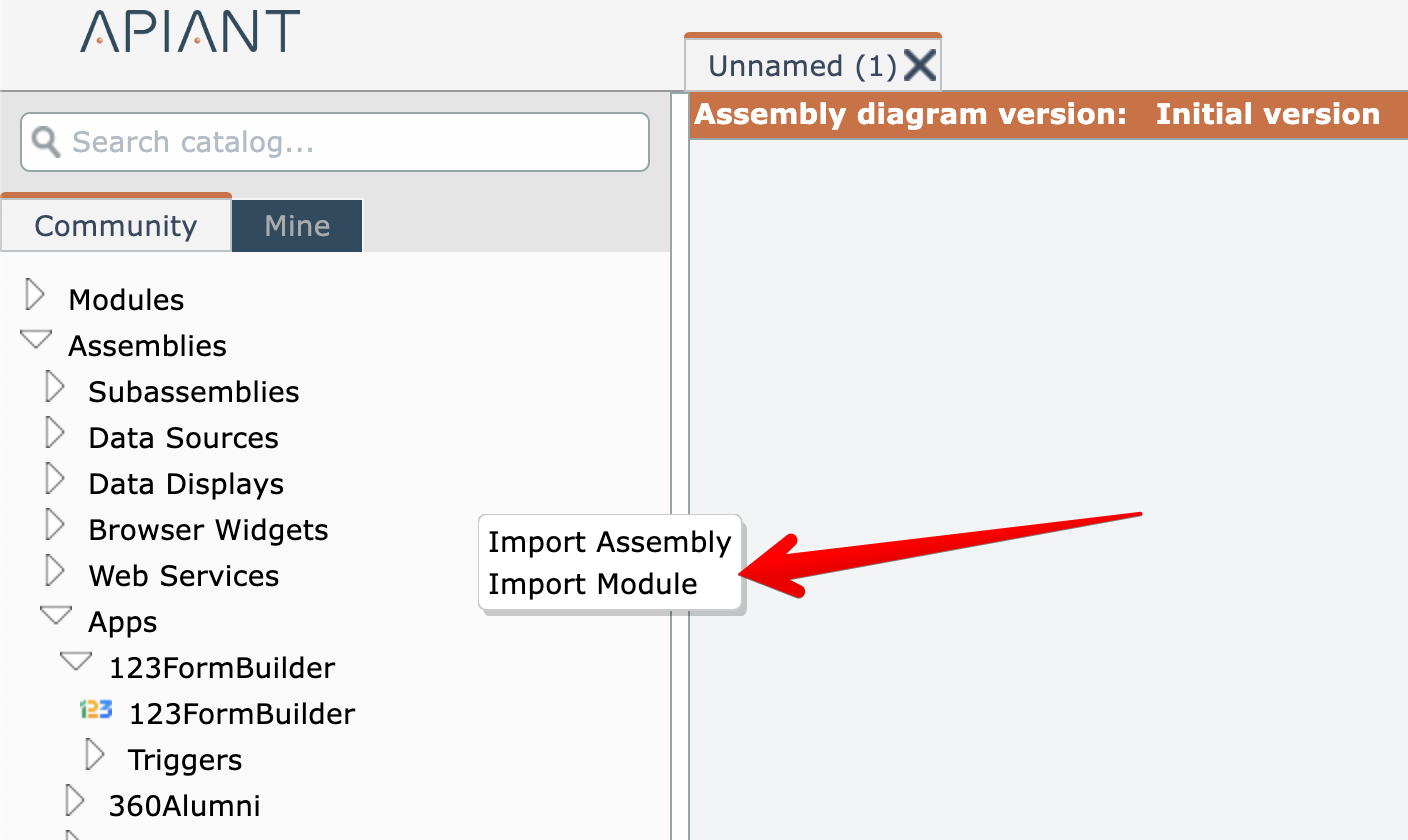The width and height of the screenshot is (1408, 840).
Task: Expand the Triggers node
Action: click(x=95, y=757)
